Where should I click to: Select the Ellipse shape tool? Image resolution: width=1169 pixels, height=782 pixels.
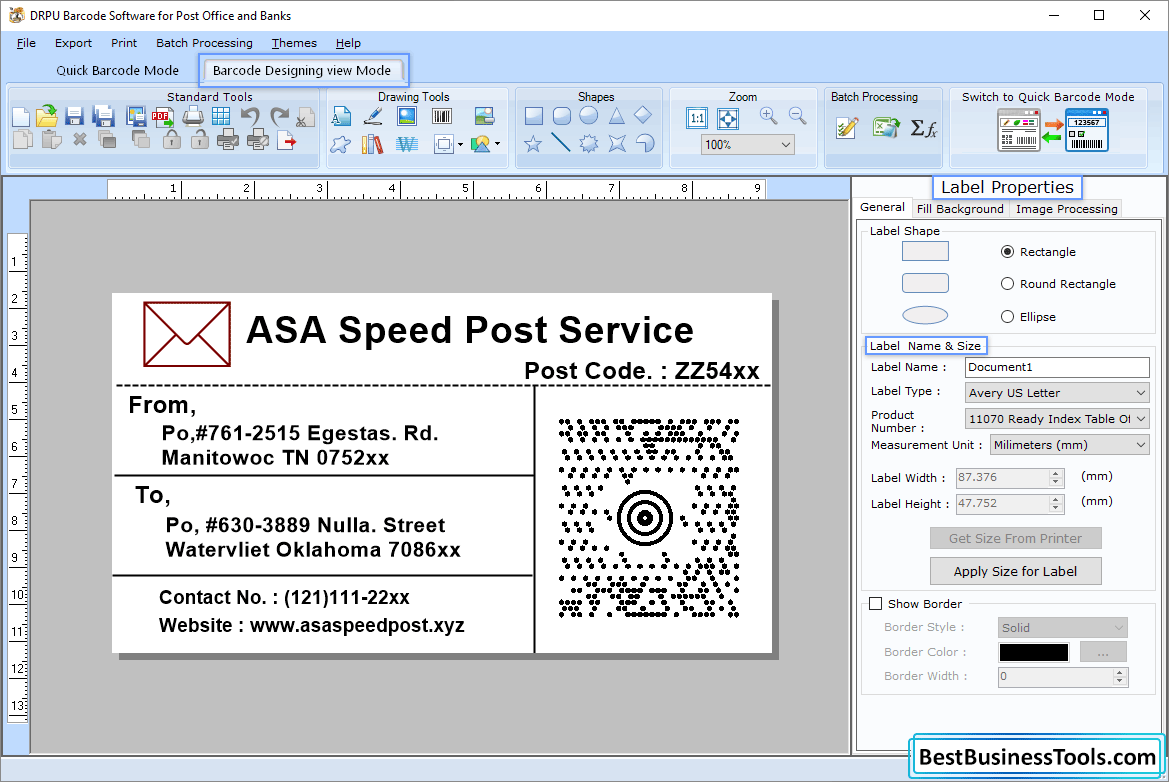(x=589, y=116)
